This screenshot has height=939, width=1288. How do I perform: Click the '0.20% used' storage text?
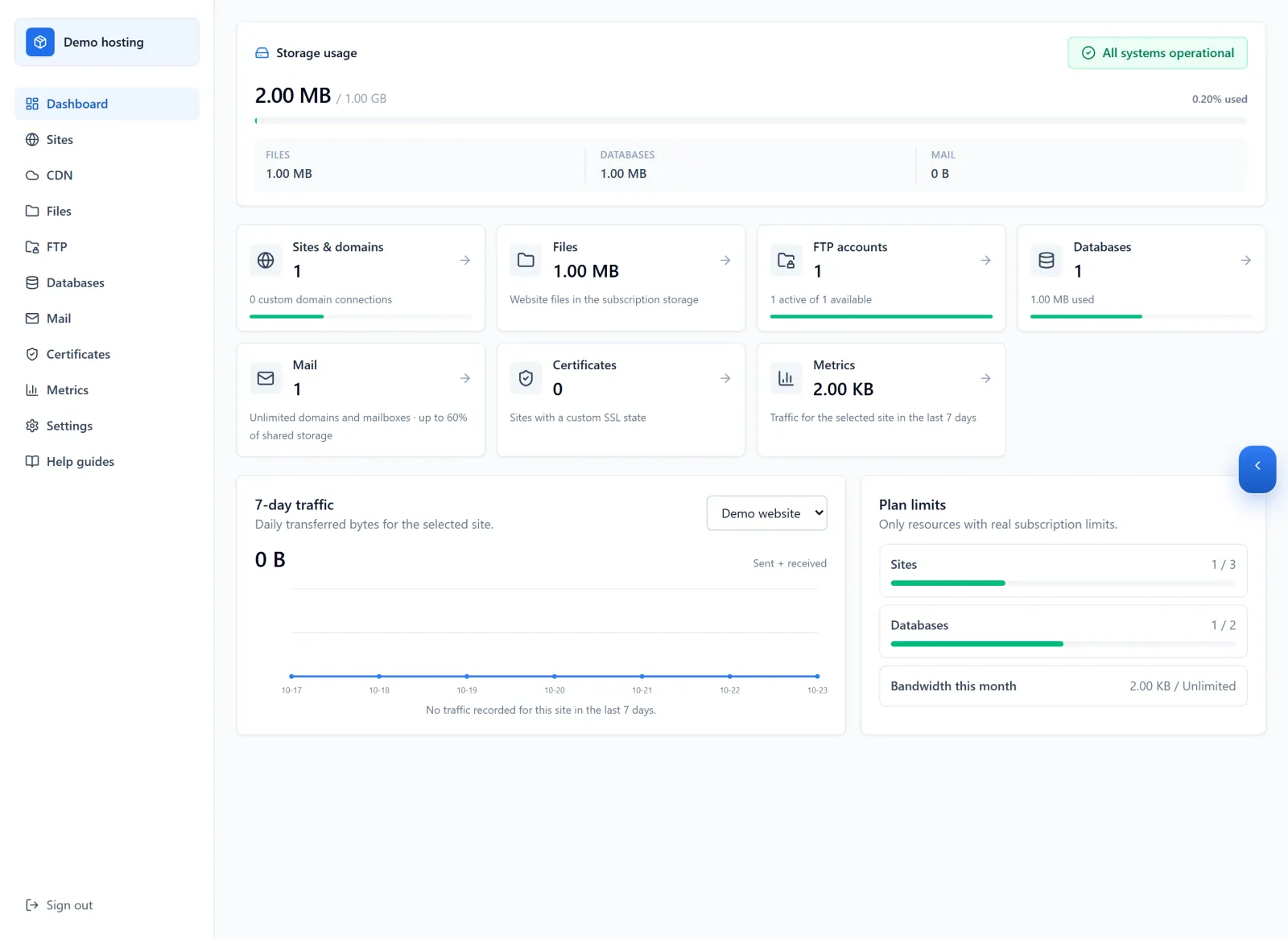[1220, 99]
